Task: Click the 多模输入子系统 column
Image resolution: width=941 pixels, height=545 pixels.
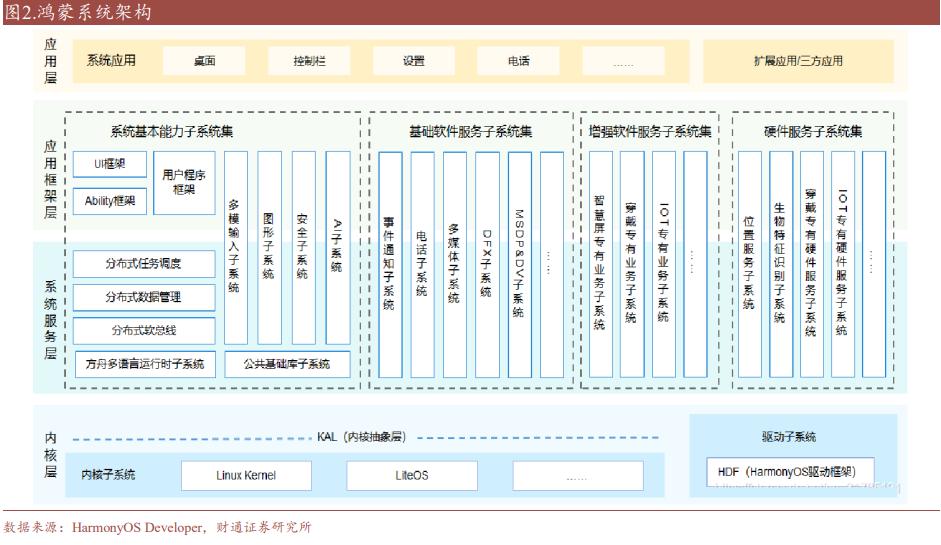Action: (x=236, y=247)
